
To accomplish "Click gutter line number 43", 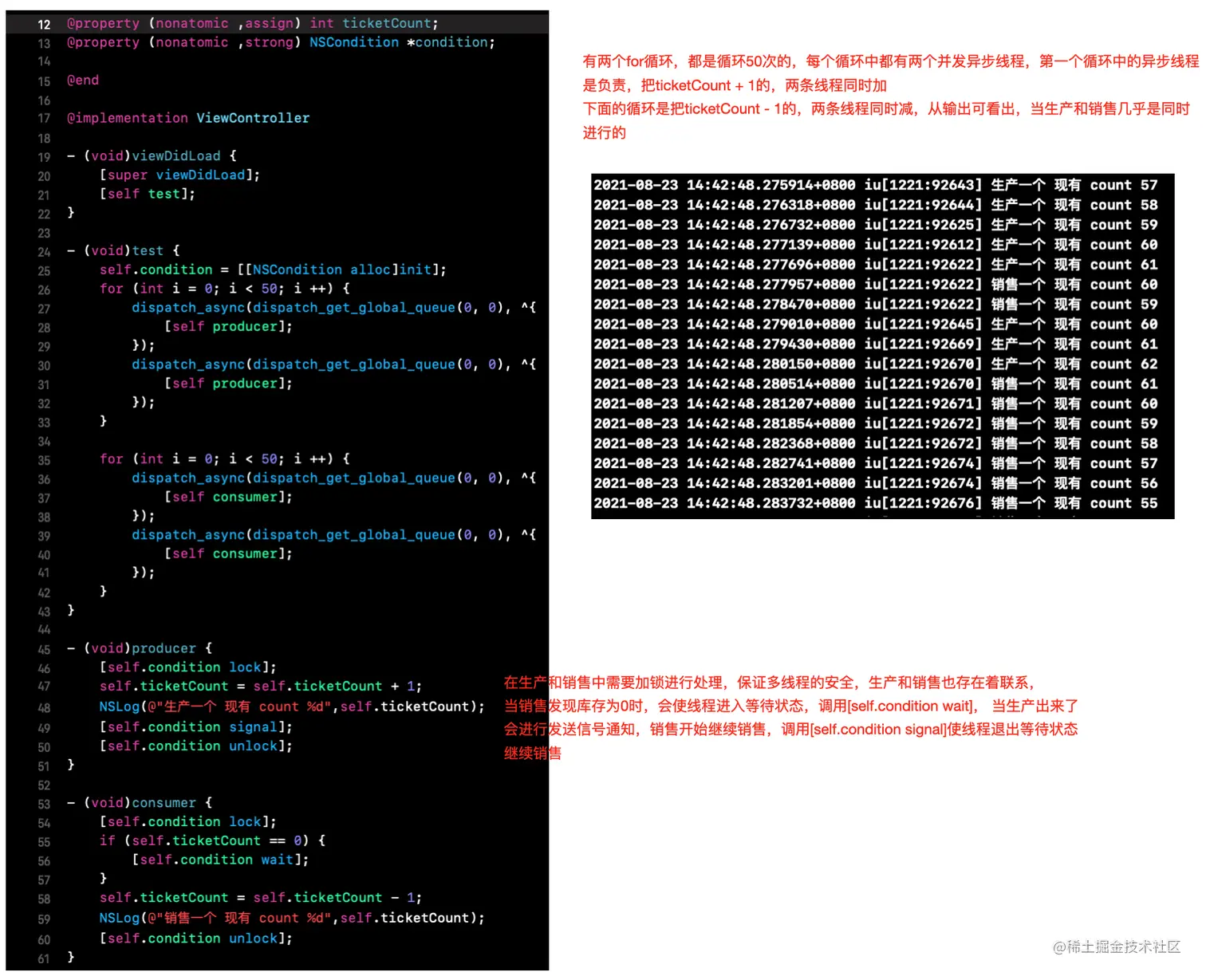I will (x=44, y=612).
